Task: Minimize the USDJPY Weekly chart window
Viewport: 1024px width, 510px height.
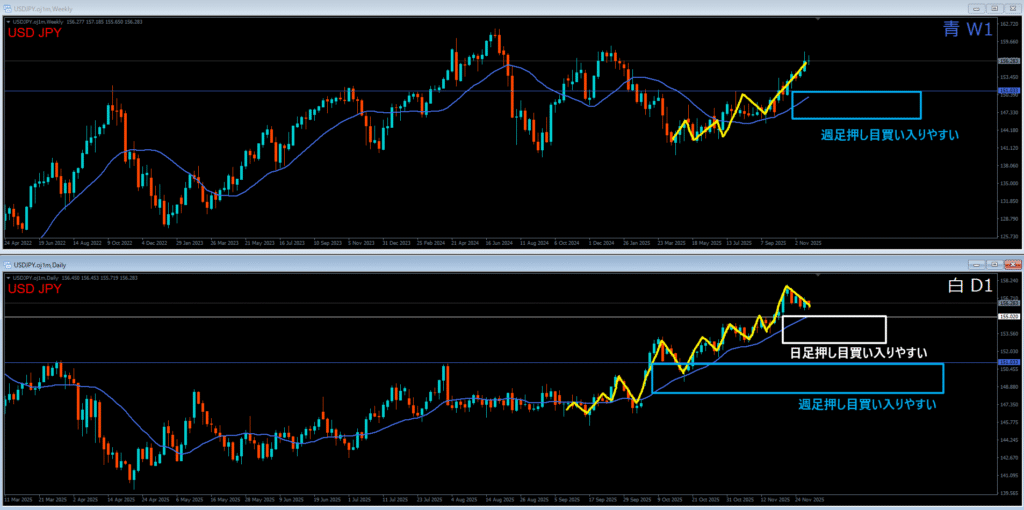Action: click(977, 9)
